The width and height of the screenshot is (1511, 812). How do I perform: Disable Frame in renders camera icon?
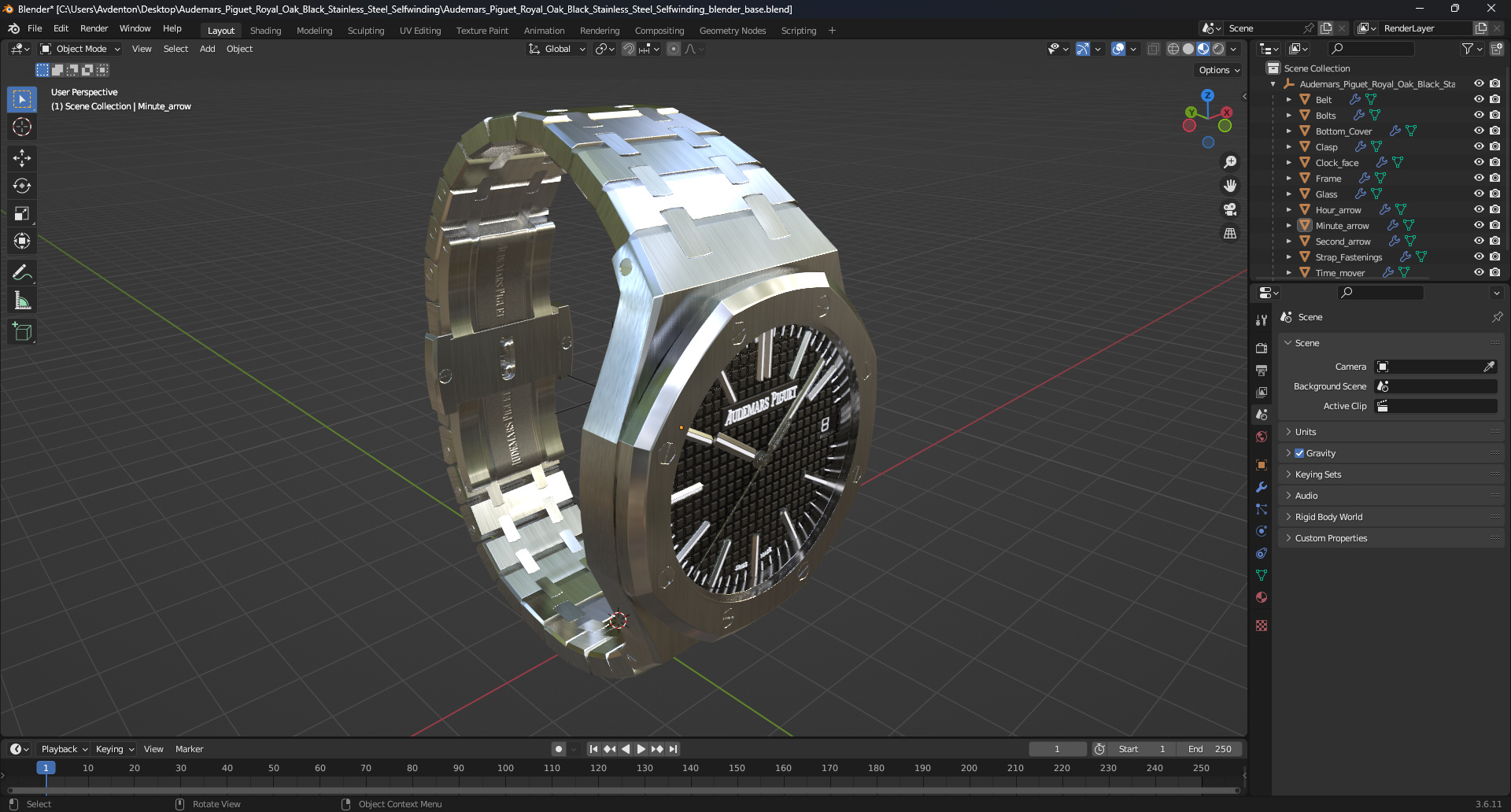[1494, 178]
